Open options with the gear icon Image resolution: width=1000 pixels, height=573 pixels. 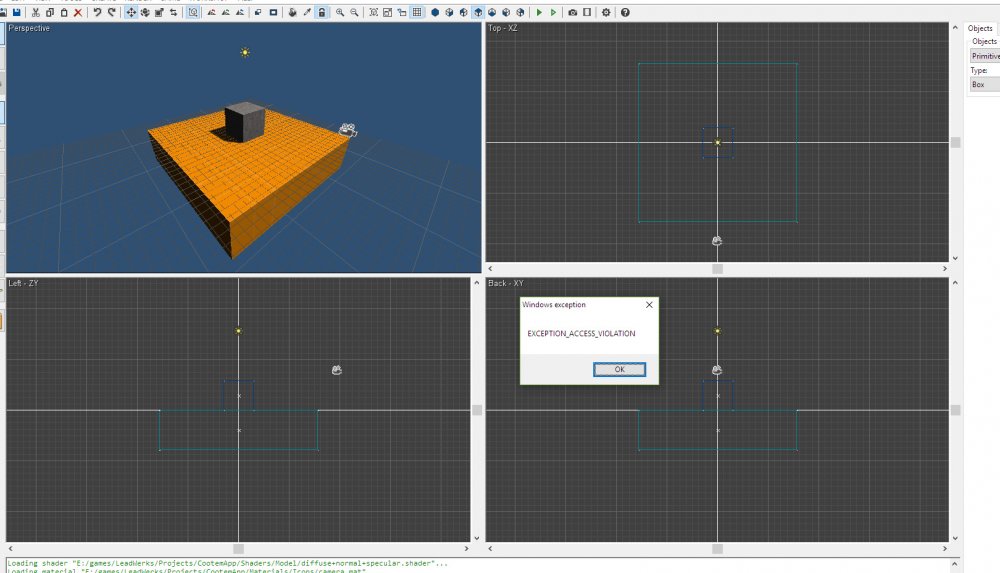click(606, 12)
